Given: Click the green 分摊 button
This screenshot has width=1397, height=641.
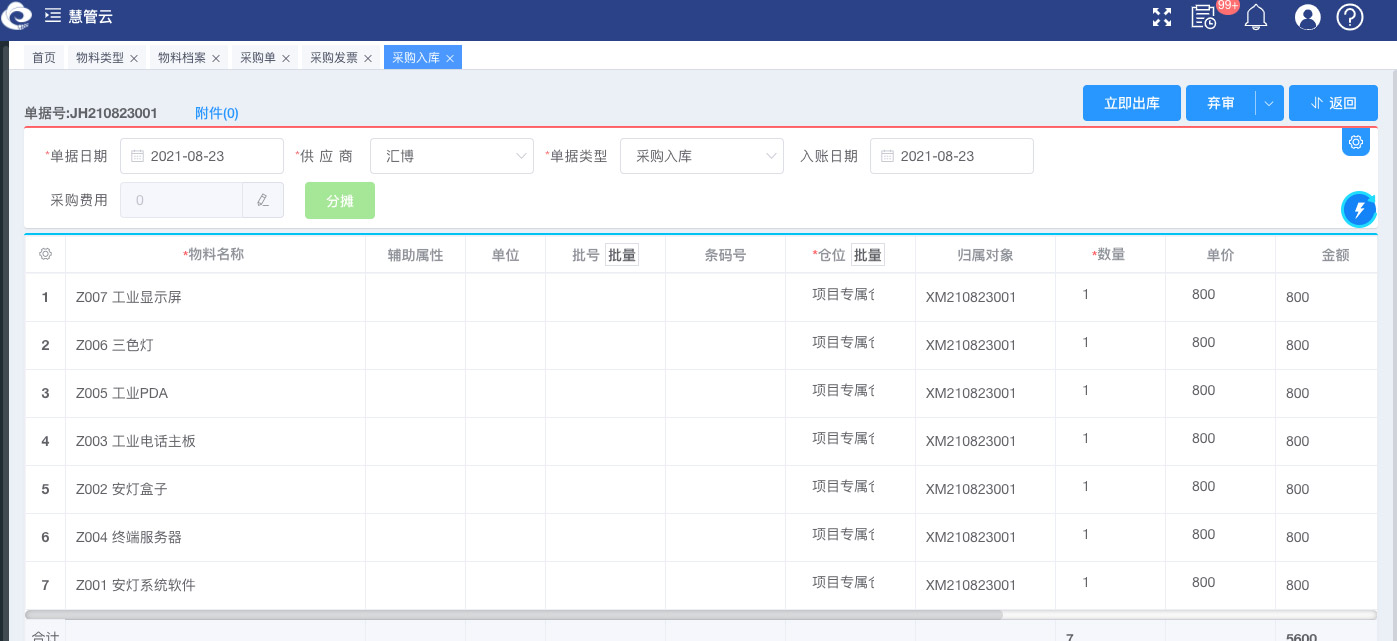Looking at the screenshot, I should [x=340, y=200].
